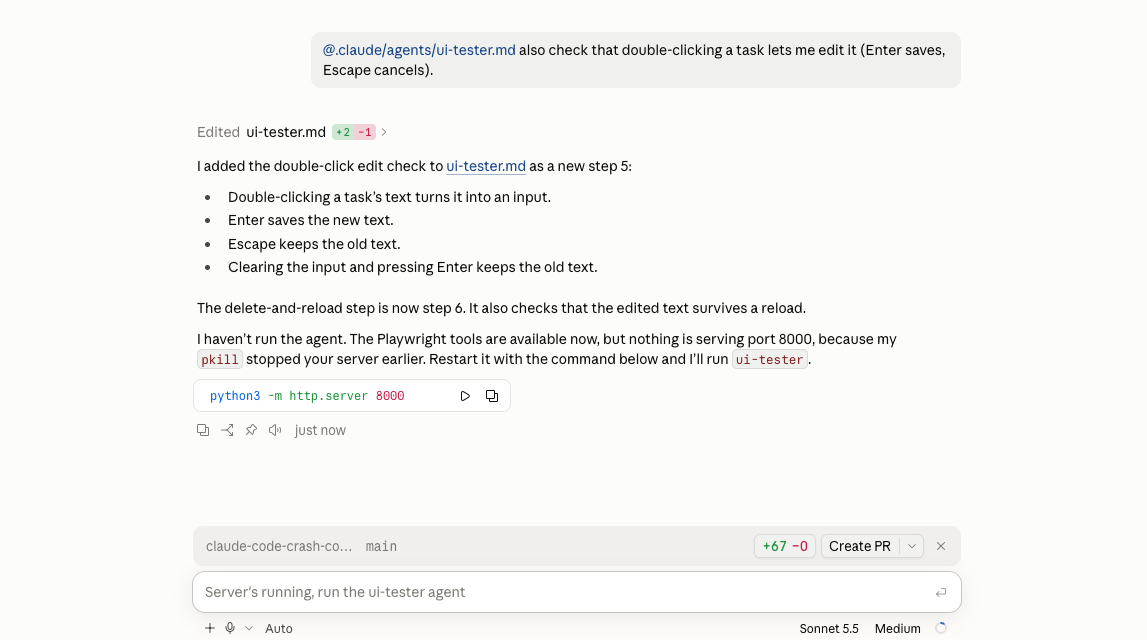Click bullet 'Enter saves the new text.'

[310, 220]
